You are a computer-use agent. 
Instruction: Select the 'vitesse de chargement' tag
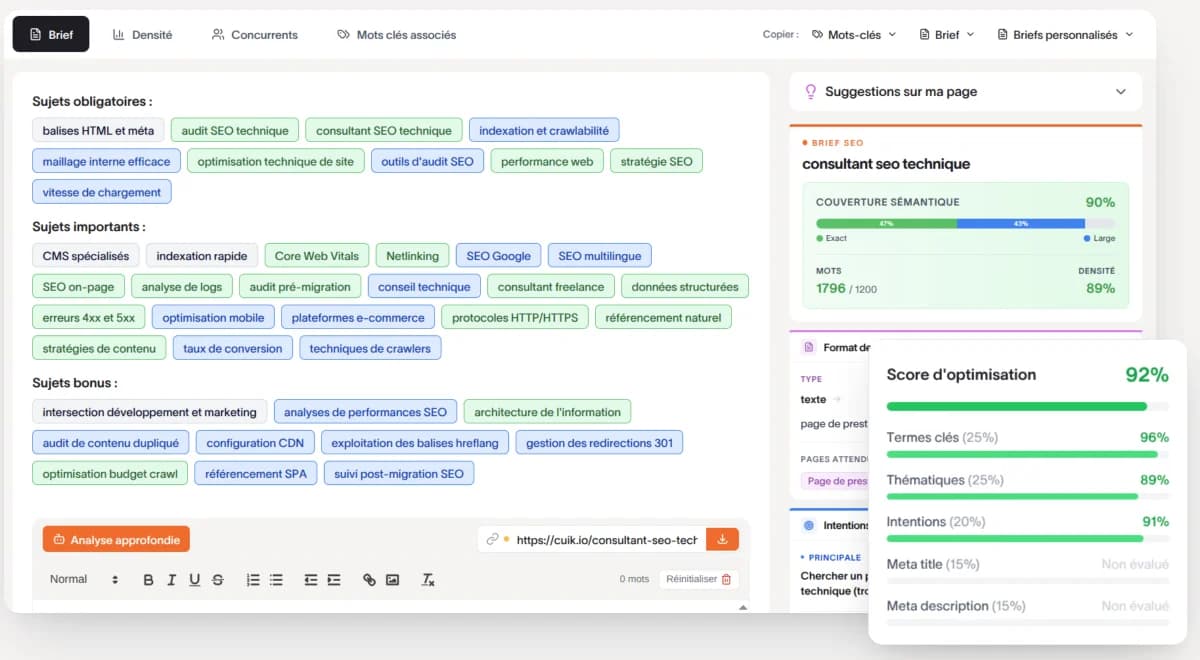pos(102,192)
